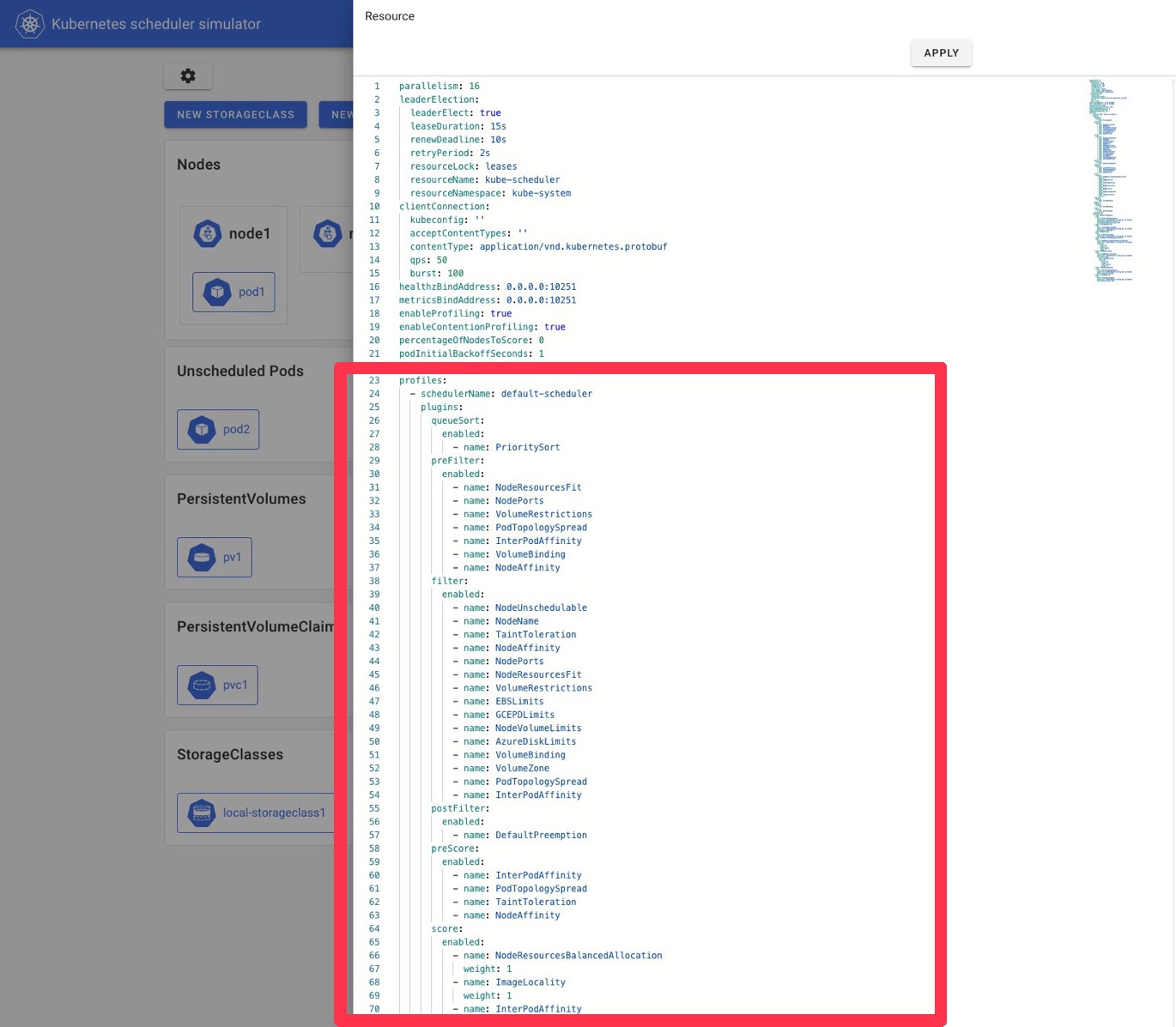Click the metricsBindAddress line
This screenshot has height=1027, width=1176.
[488, 300]
